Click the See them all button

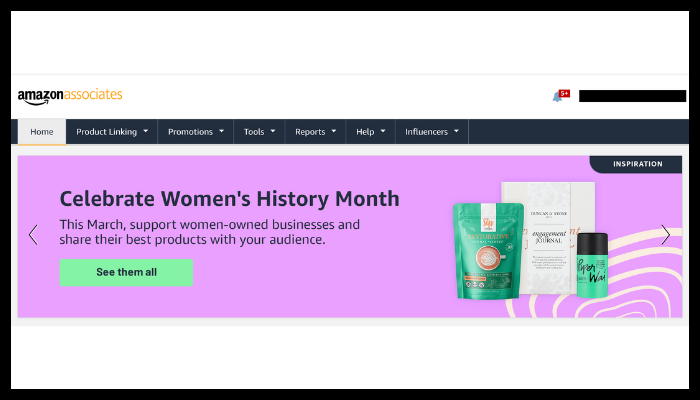pos(126,272)
